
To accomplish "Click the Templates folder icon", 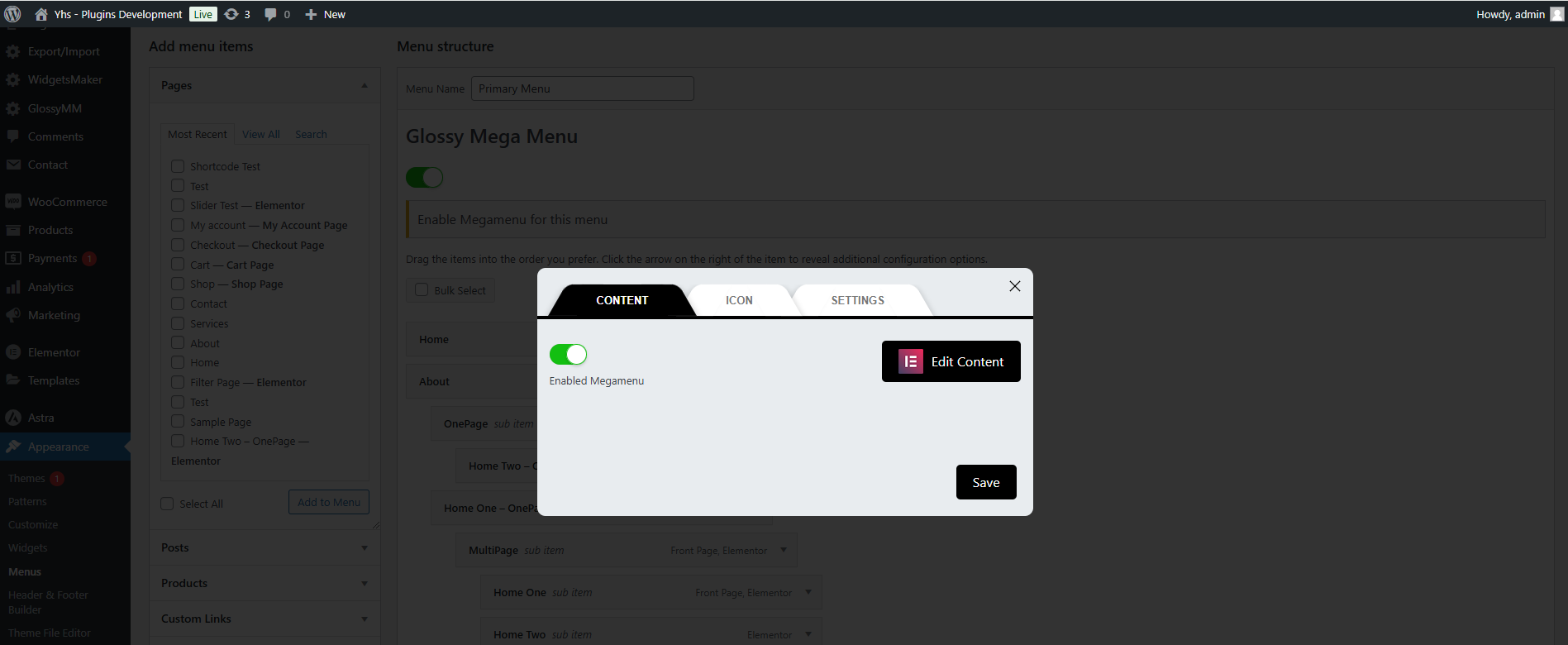I will [x=13, y=380].
